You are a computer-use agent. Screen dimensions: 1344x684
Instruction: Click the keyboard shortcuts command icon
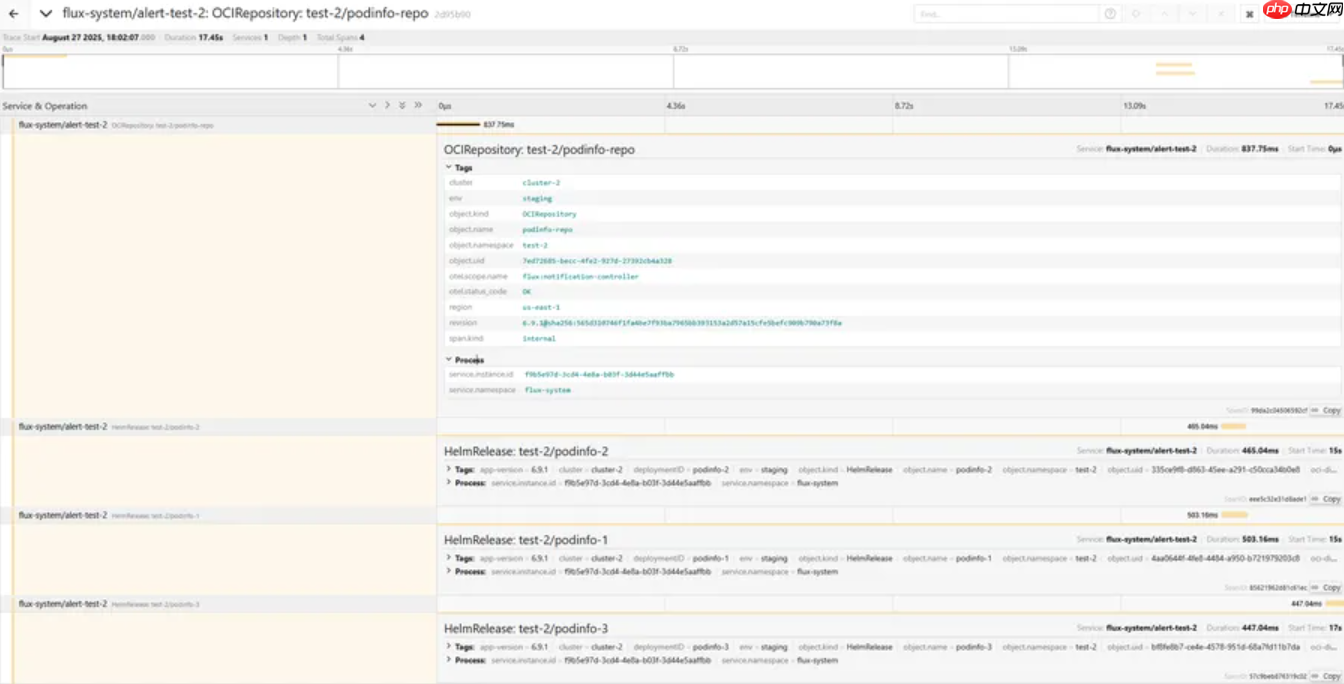point(1249,14)
